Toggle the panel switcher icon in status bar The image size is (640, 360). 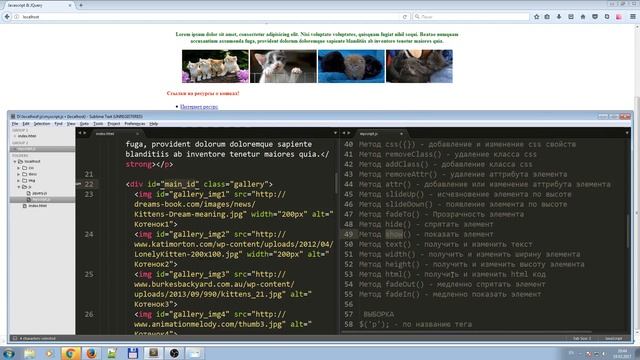point(15,338)
